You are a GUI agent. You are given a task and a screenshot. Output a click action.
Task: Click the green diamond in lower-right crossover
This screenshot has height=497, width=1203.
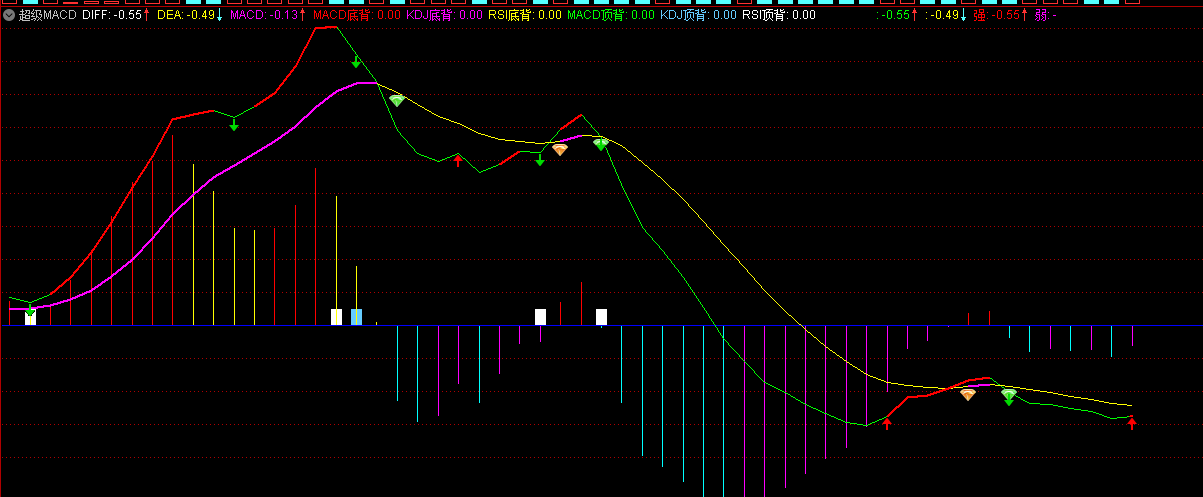point(1009,394)
